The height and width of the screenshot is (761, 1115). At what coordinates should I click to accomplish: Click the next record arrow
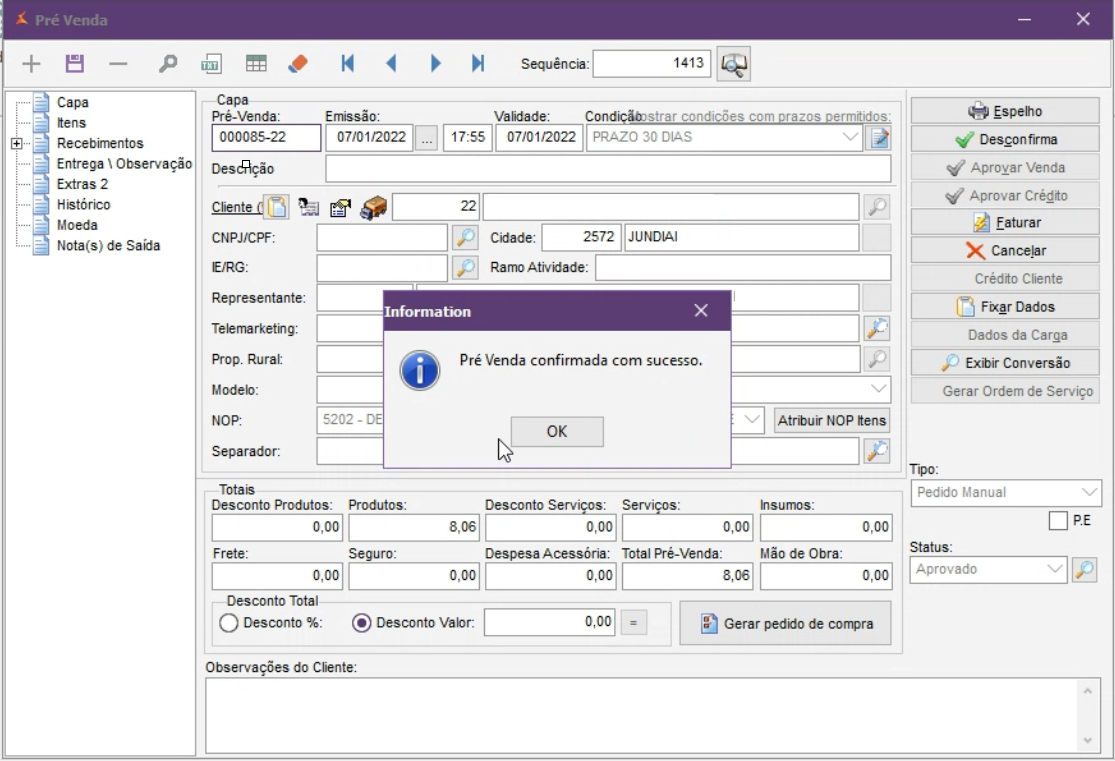[x=435, y=64]
